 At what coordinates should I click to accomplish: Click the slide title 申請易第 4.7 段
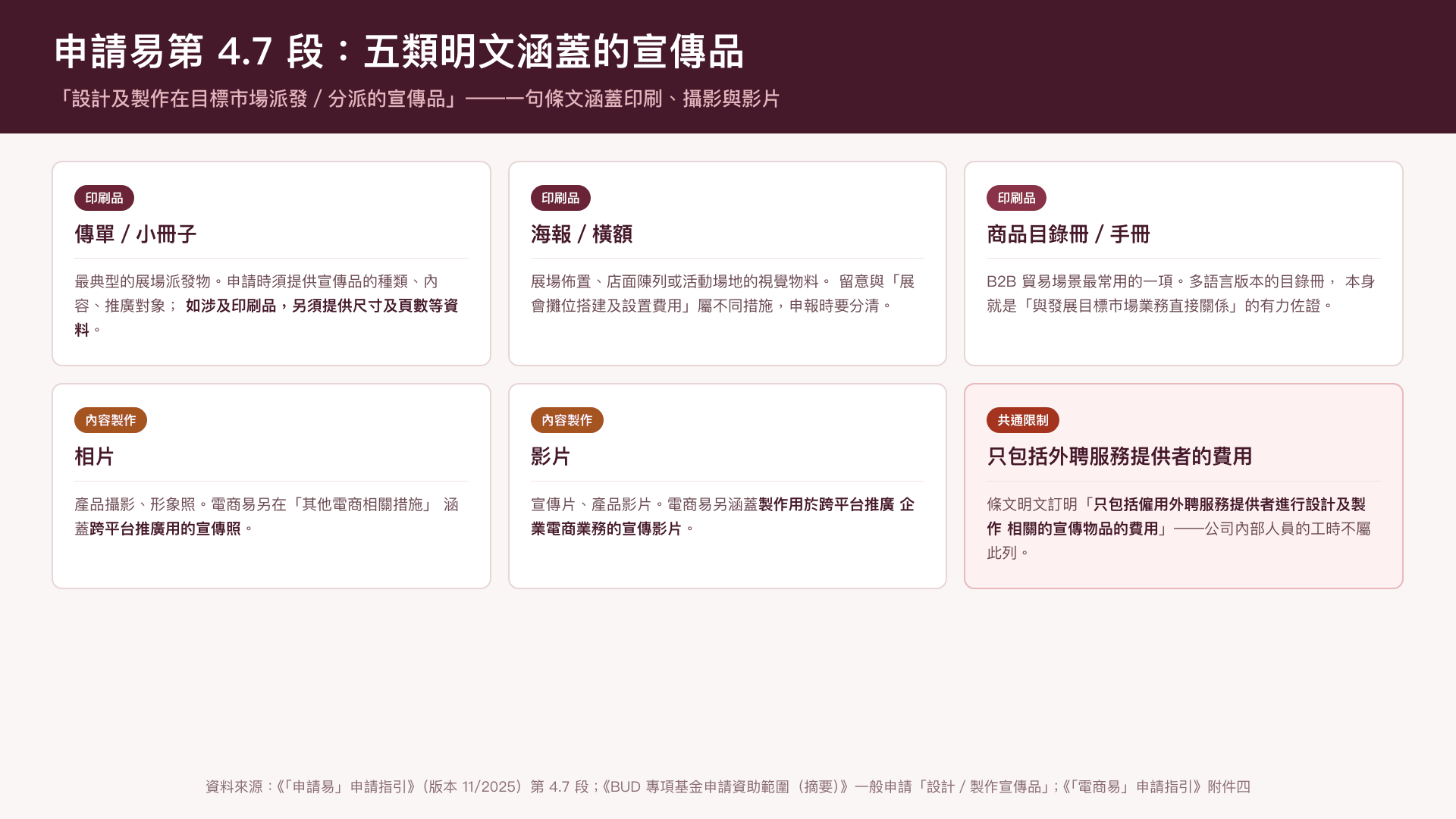[x=399, y=52]
